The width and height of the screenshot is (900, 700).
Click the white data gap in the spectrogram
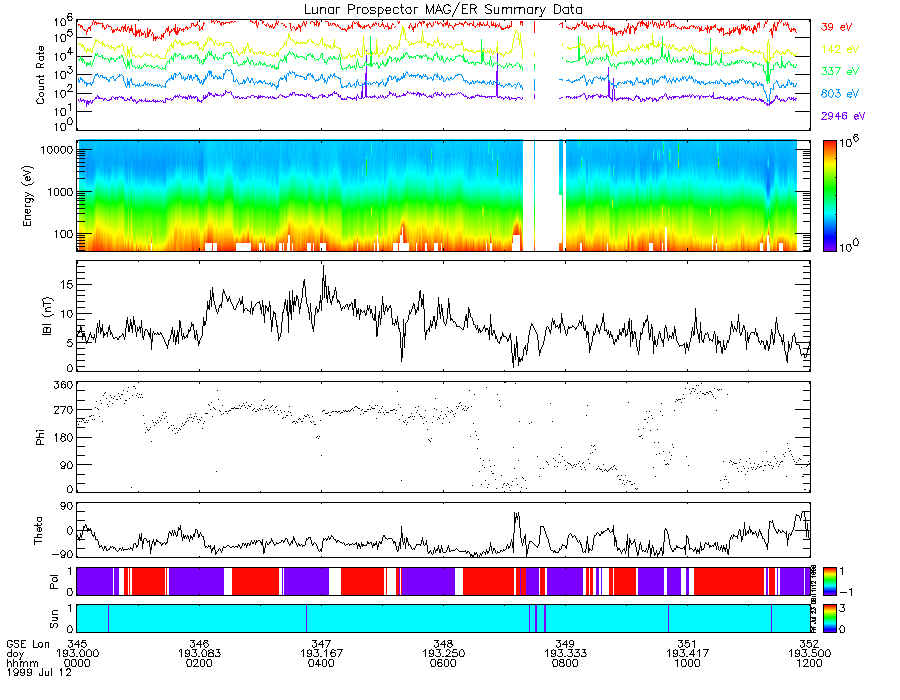(x=546, y=196)
